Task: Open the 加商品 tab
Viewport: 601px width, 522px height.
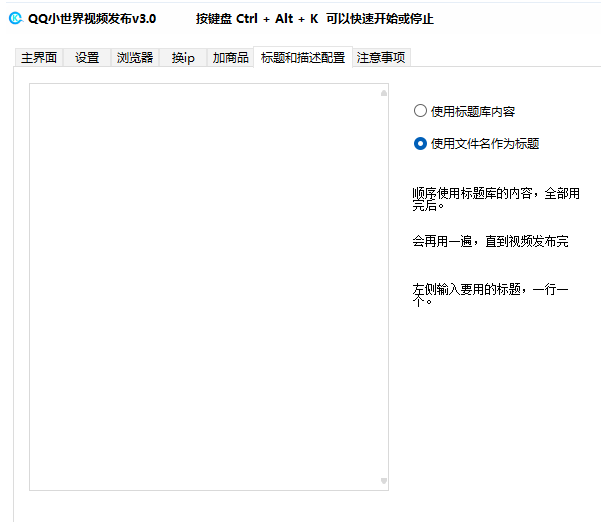Action: 230,58
